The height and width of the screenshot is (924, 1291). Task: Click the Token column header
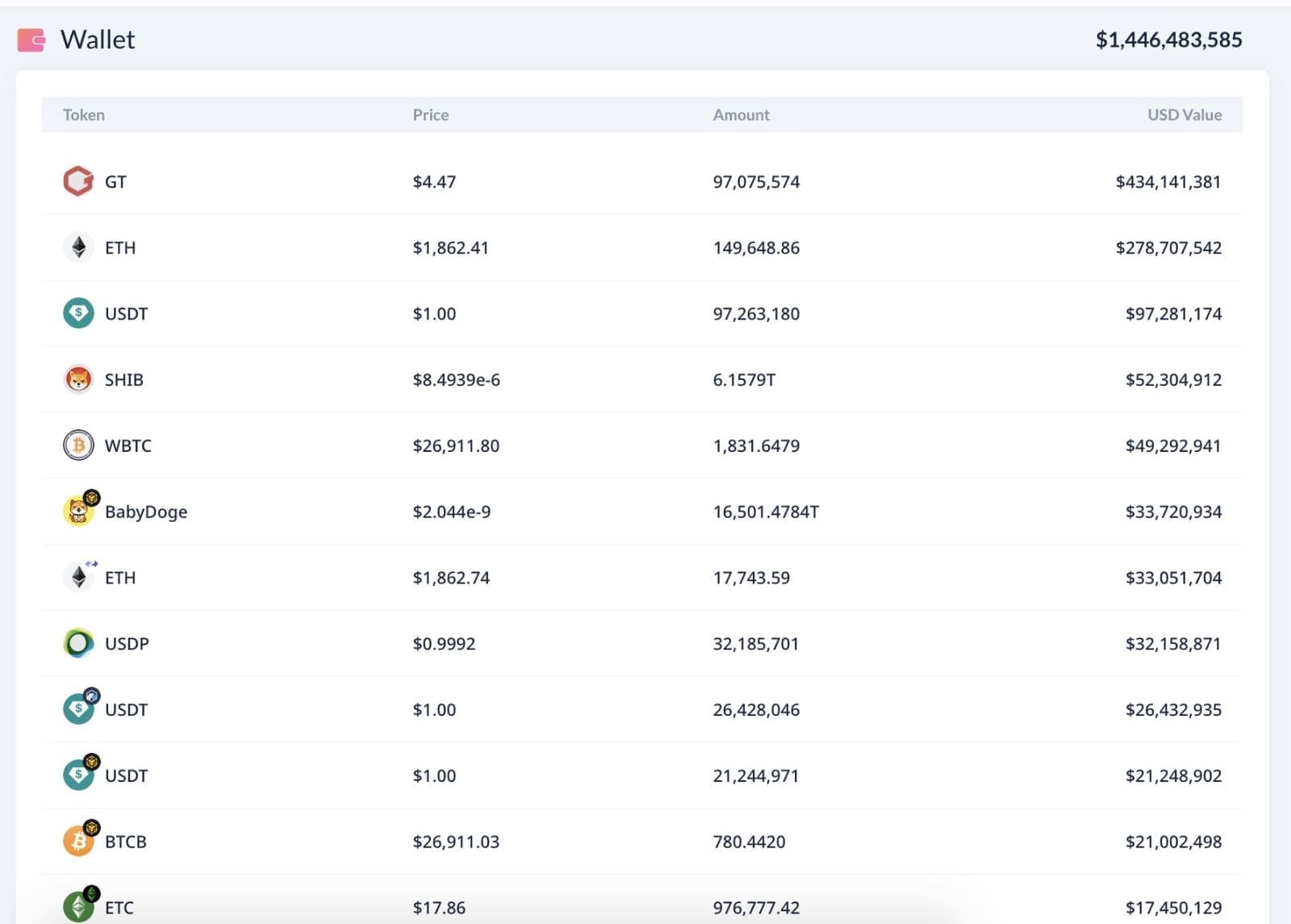[x=84, y=115]
